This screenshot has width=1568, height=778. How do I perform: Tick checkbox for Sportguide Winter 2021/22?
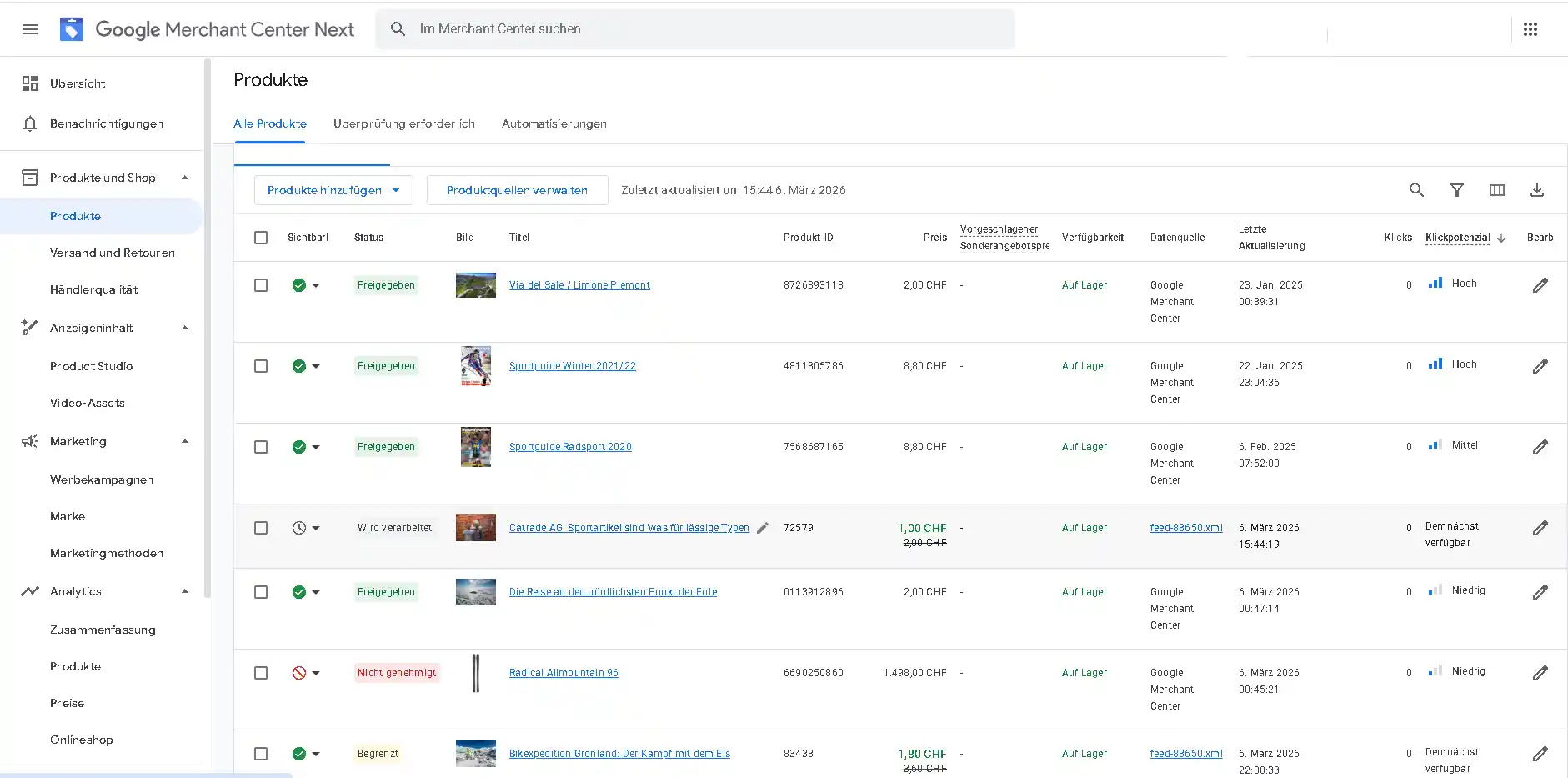click(x=261, y=366)
